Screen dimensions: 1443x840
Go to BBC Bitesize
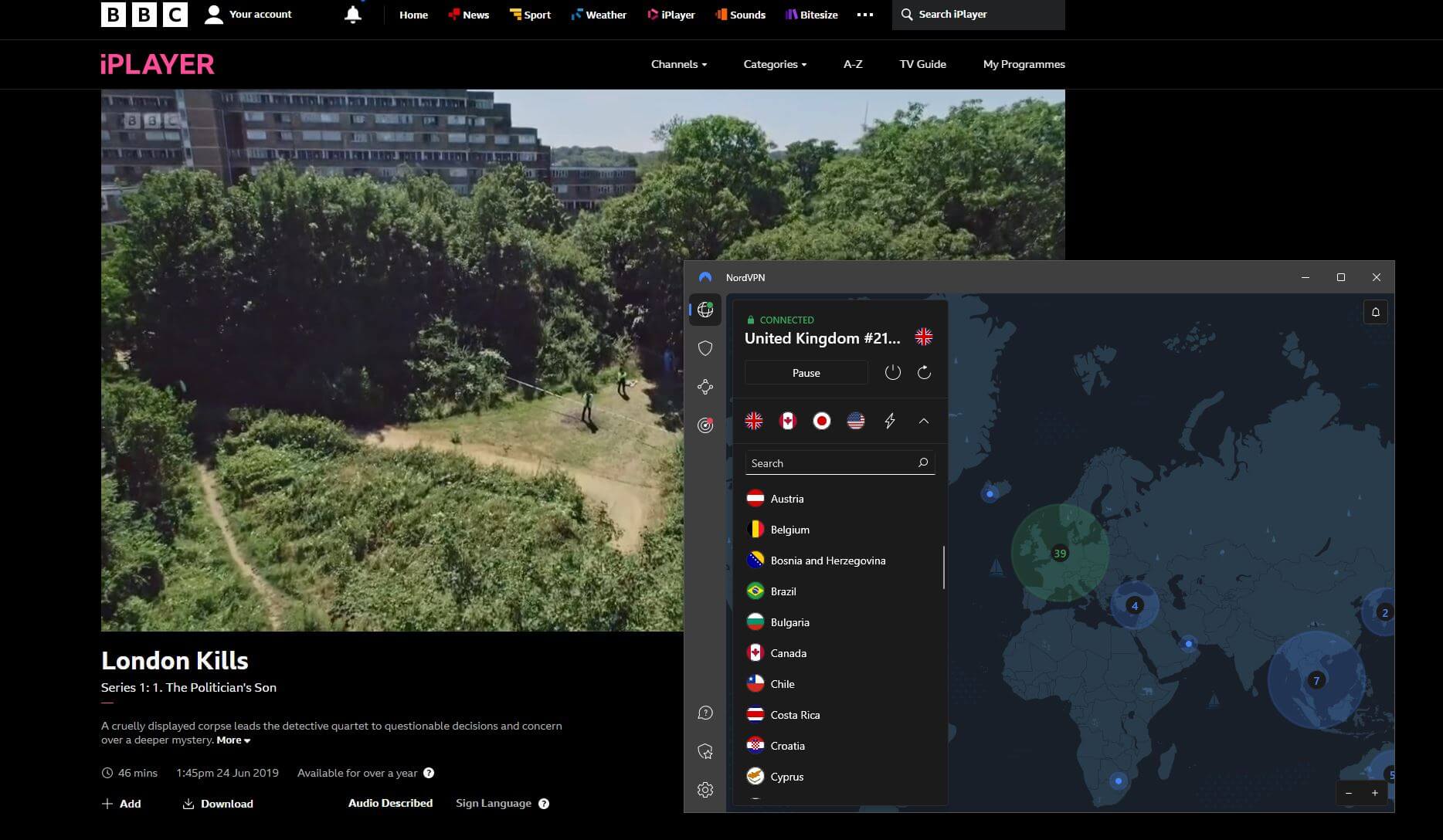tap(812, 15)
